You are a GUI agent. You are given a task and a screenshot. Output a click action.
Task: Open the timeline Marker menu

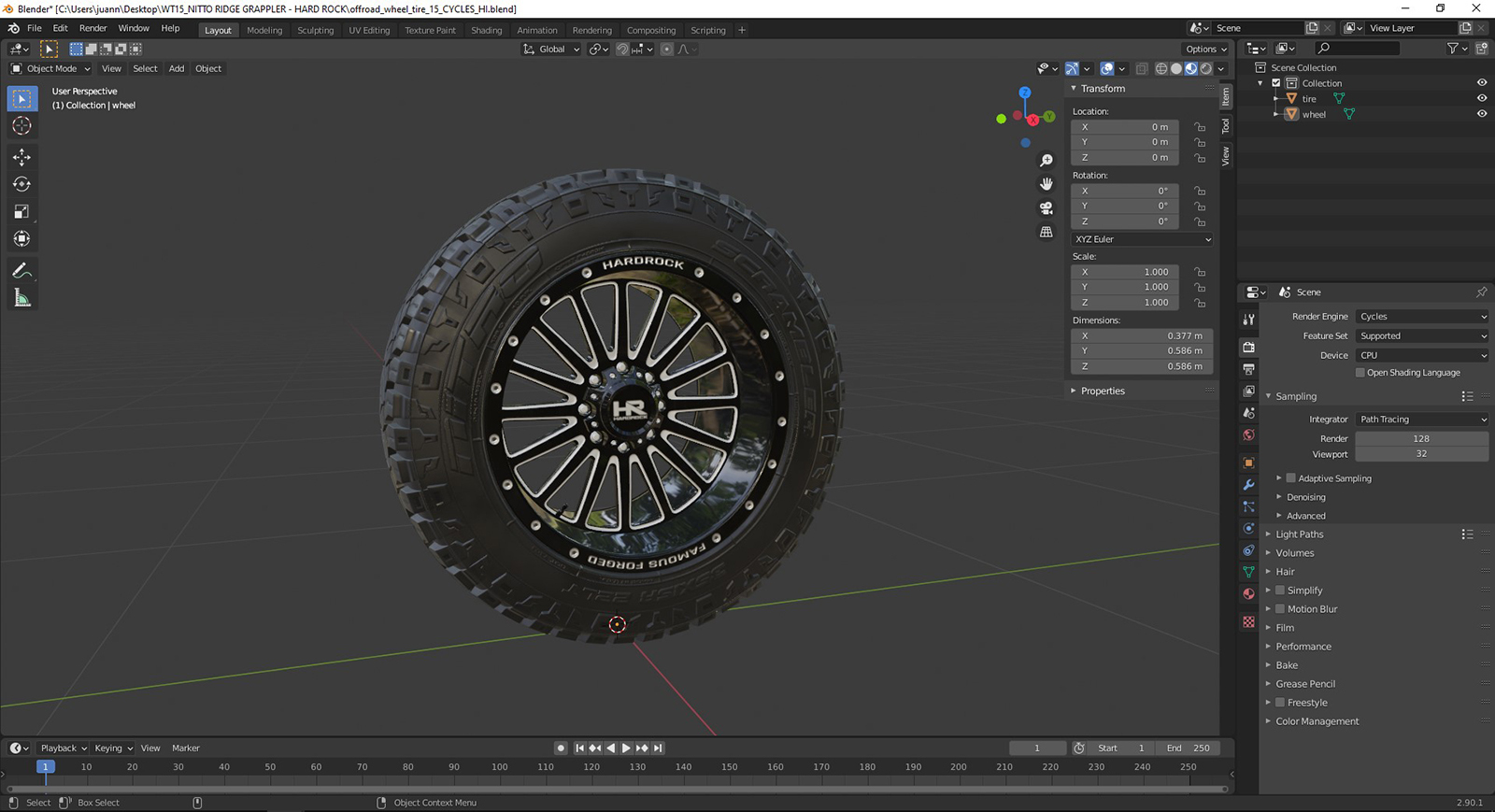pos(186,748)
